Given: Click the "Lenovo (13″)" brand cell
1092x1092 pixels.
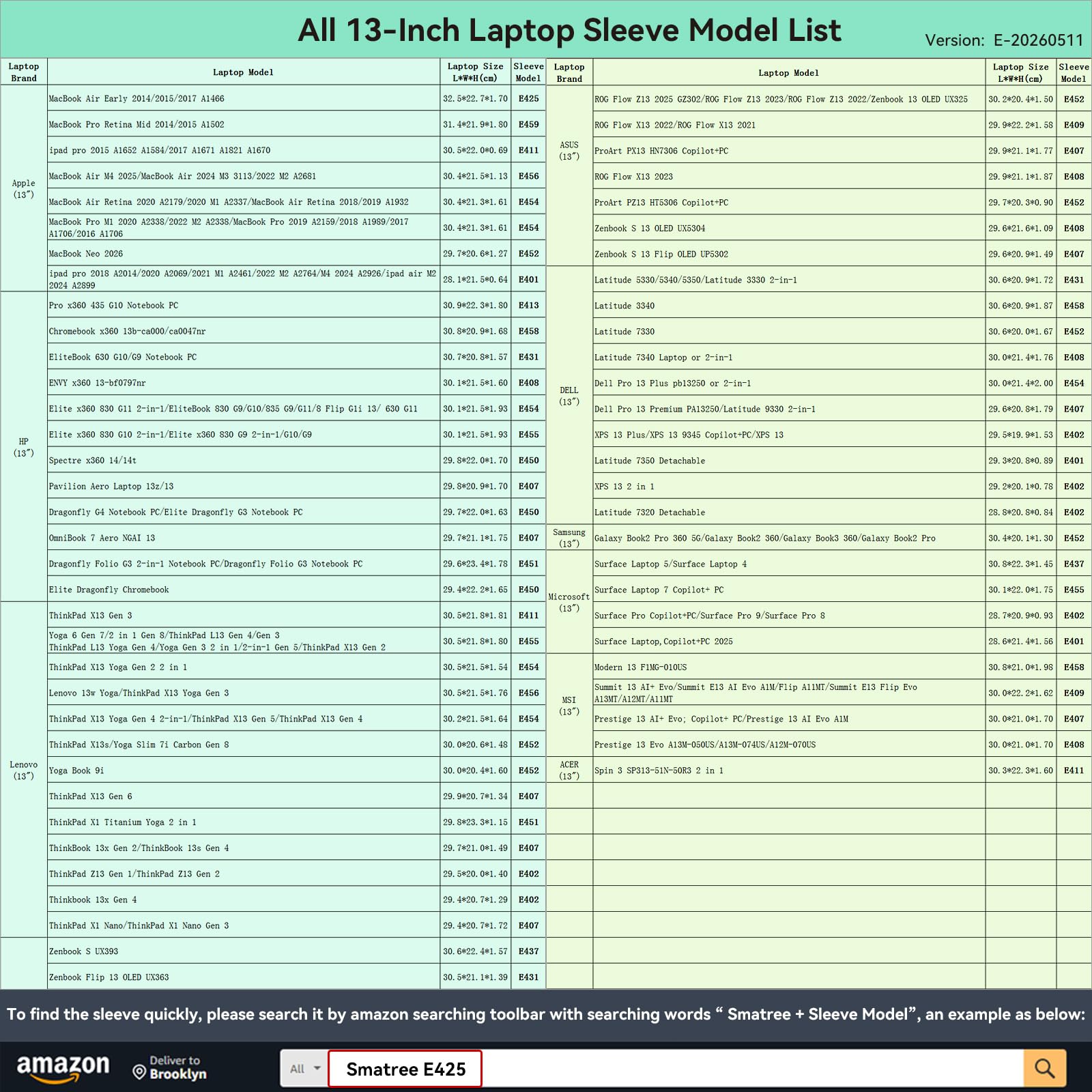Looking at the screenshot, I should [x=24, y=770].
